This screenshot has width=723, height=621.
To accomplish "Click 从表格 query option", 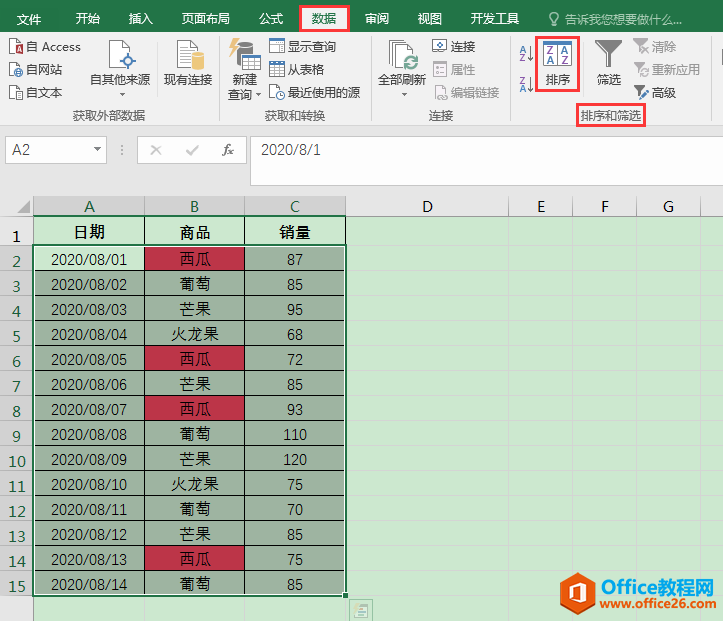I will tap(296, 70).
